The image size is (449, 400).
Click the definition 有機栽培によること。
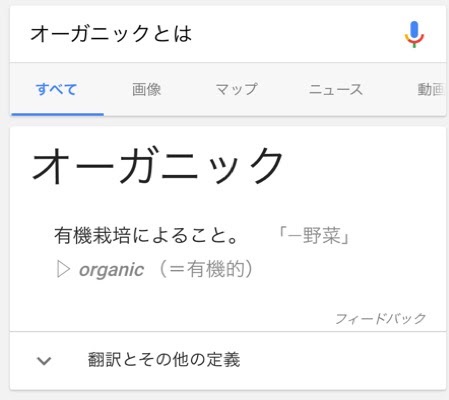tap(147, 235)
